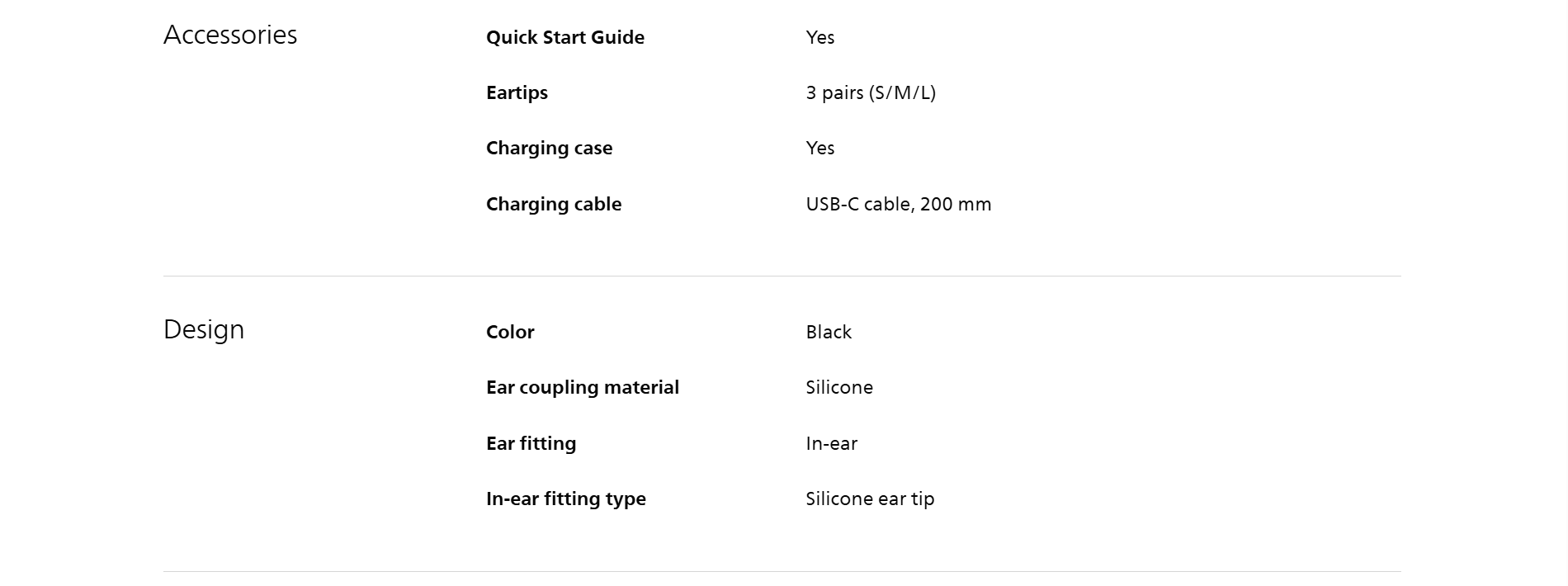Select the Silicone ear tip value
The image size is (1568, 586).
[870, 499]
